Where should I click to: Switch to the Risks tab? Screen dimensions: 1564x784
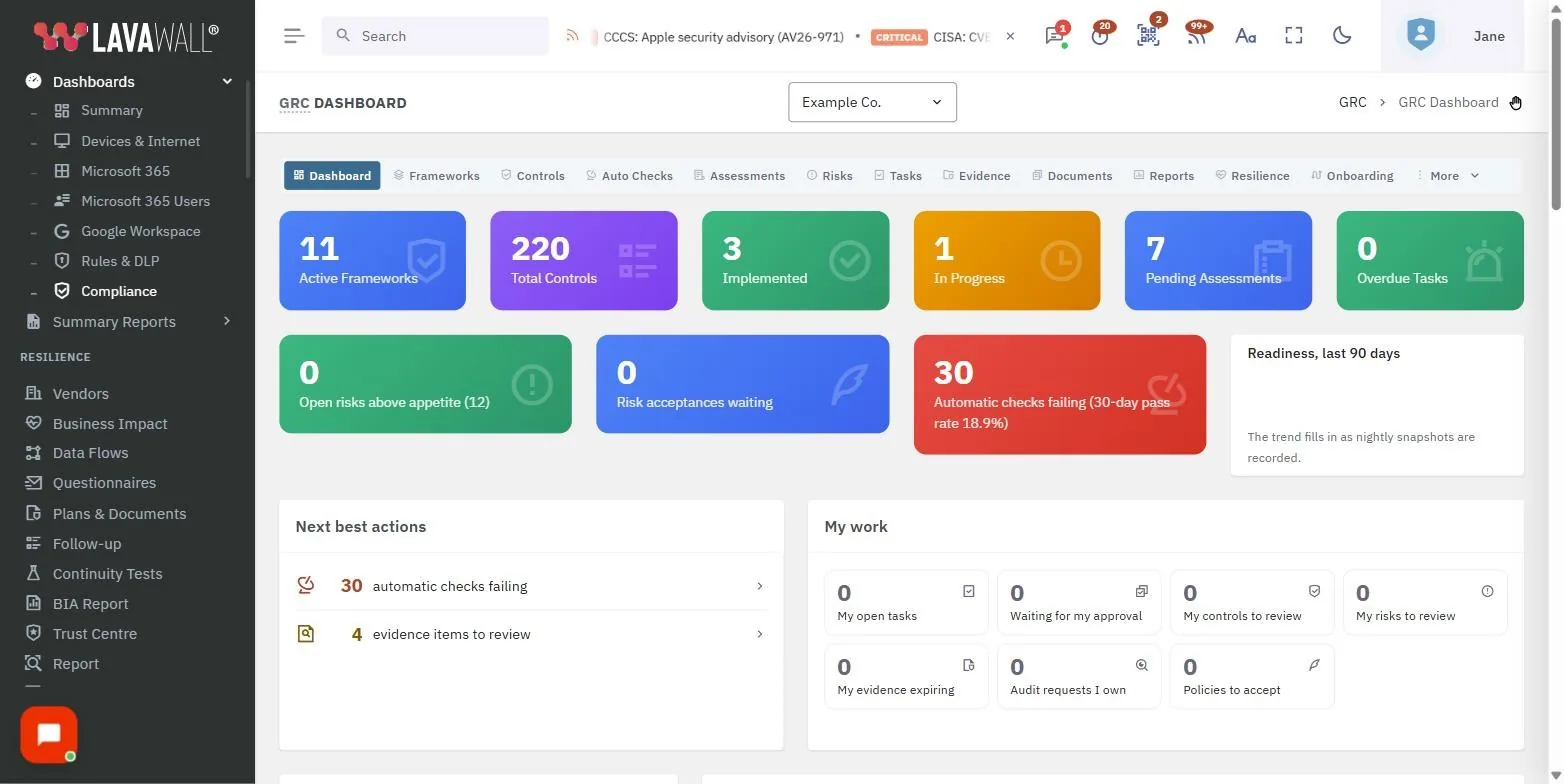point(829,175)
